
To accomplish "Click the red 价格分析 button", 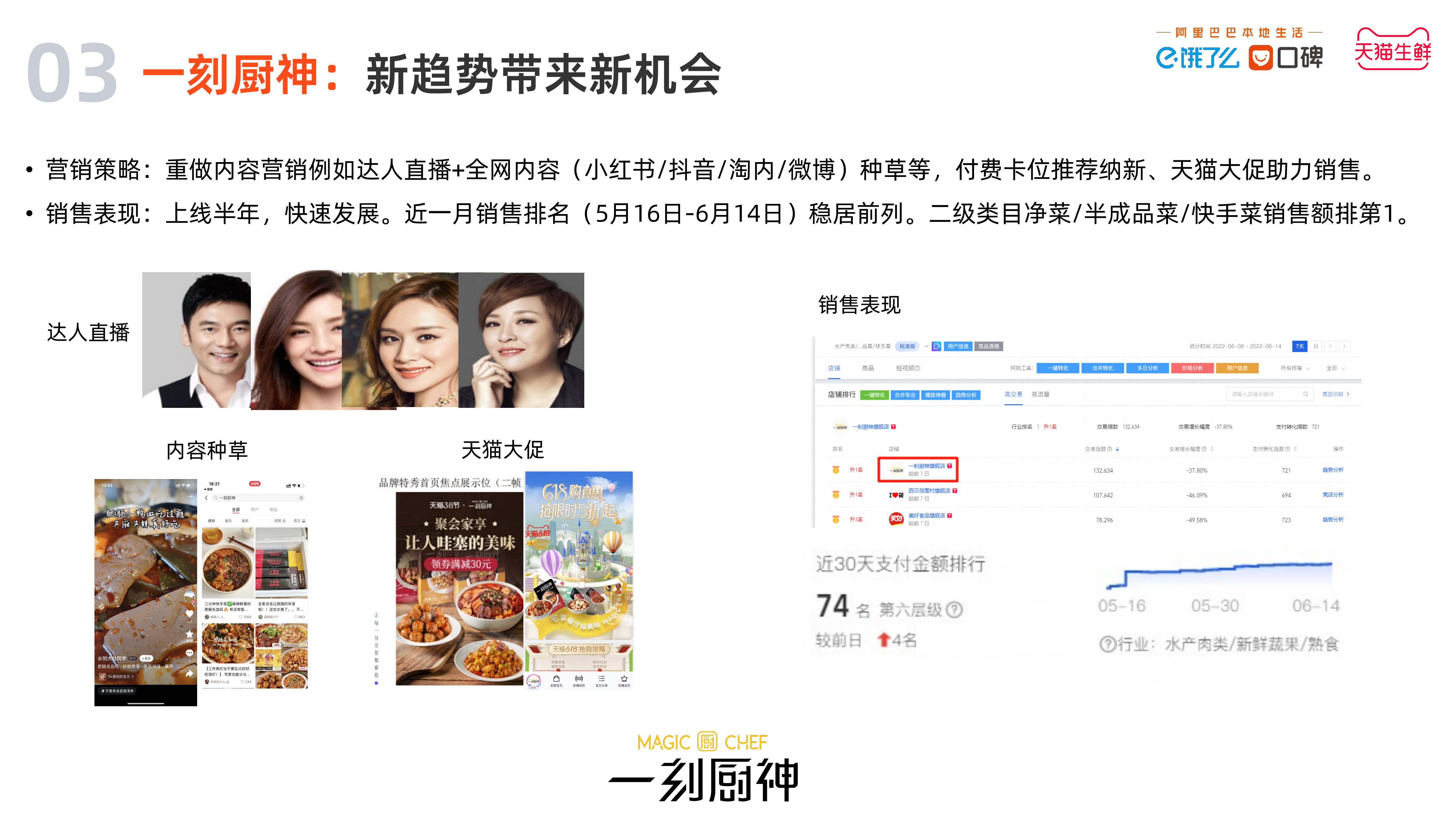I will tap(1192, 368).
